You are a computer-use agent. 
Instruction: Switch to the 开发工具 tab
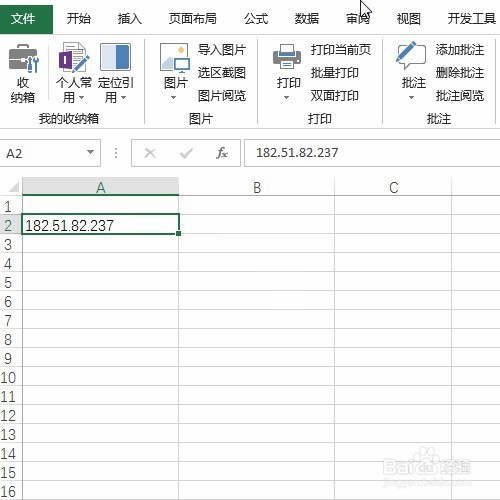point(472,19)
